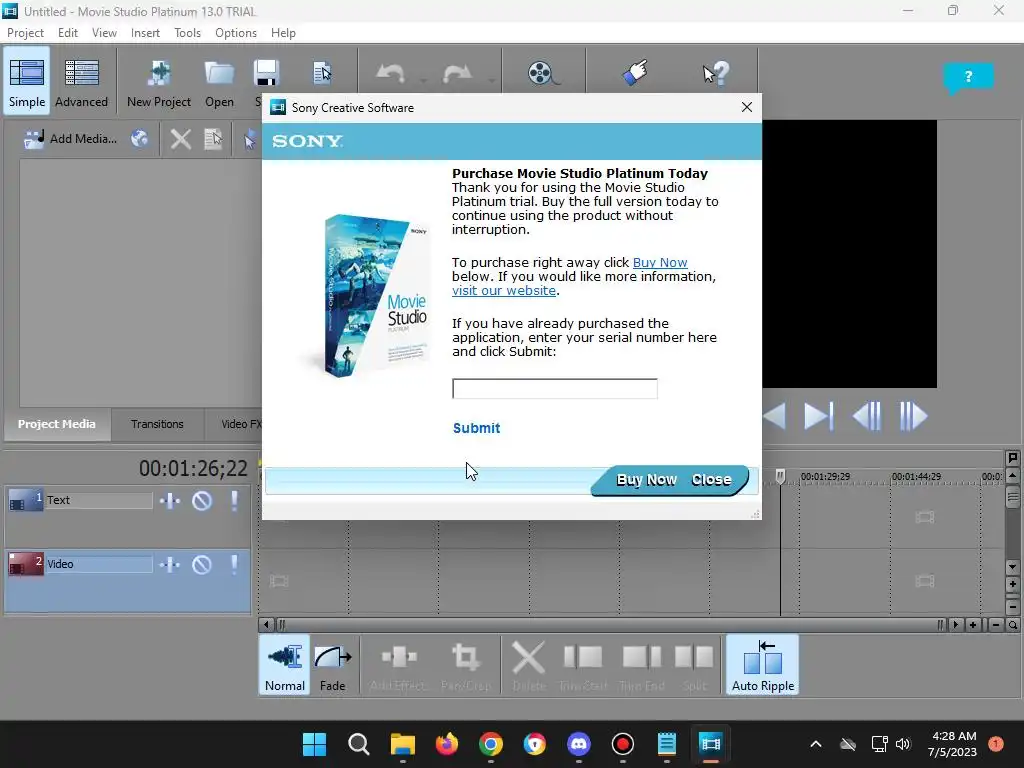This screenshot has height=768, width=1024.
Task: Zoom in timeline with plus button
Action: click(x=973, y=625)
